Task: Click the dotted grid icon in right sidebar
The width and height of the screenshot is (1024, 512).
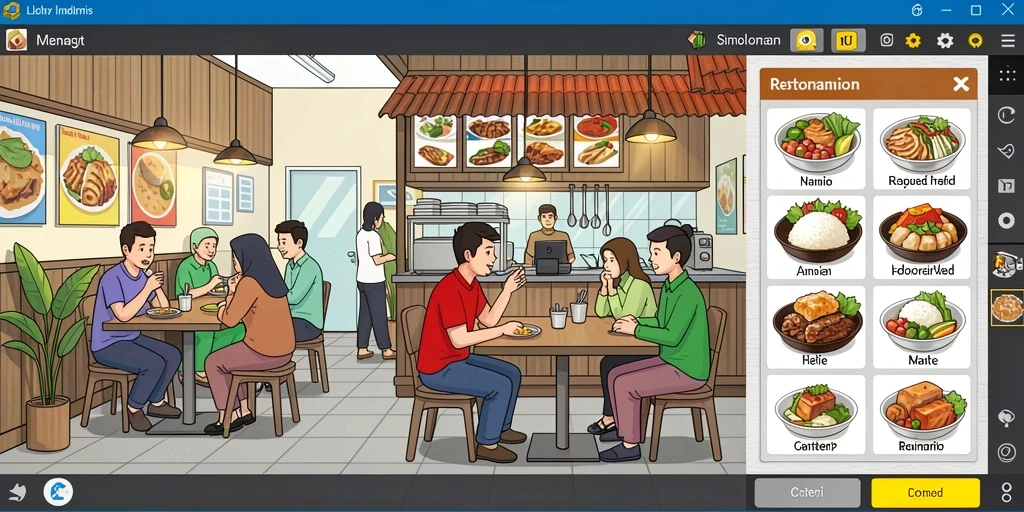Action: (1007, 73)
